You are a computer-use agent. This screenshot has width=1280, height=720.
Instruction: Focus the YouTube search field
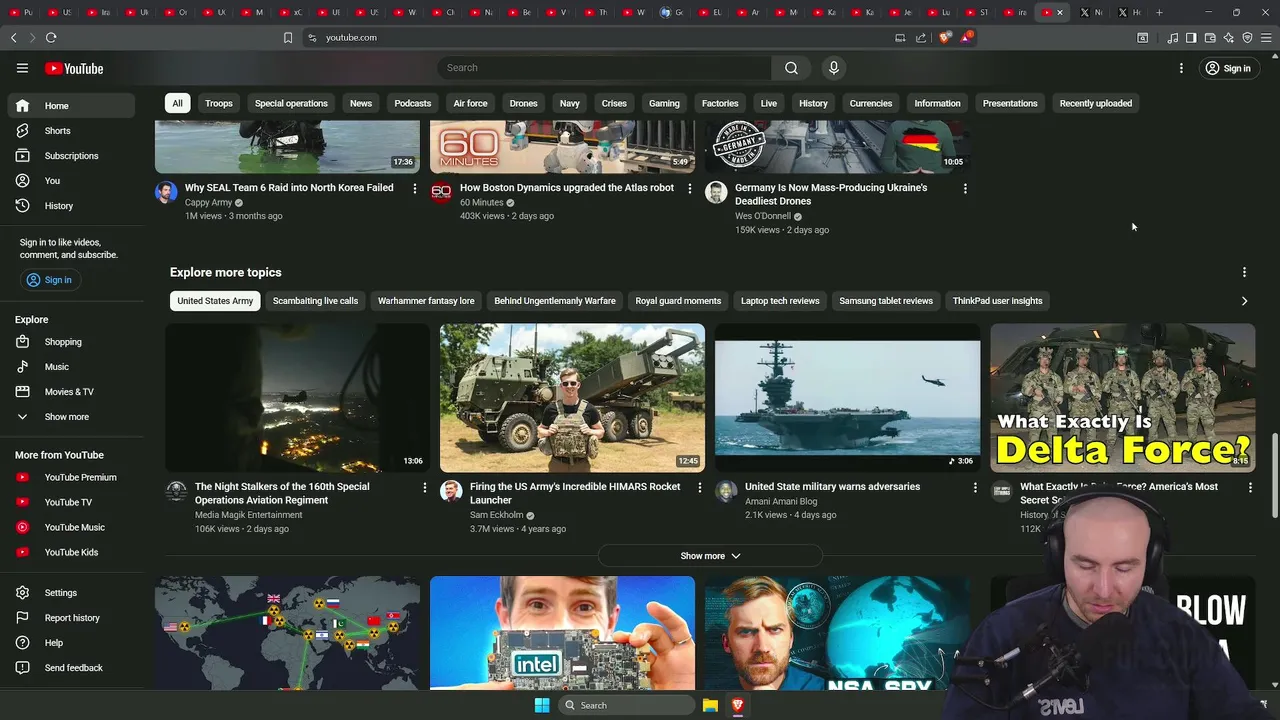604,68
